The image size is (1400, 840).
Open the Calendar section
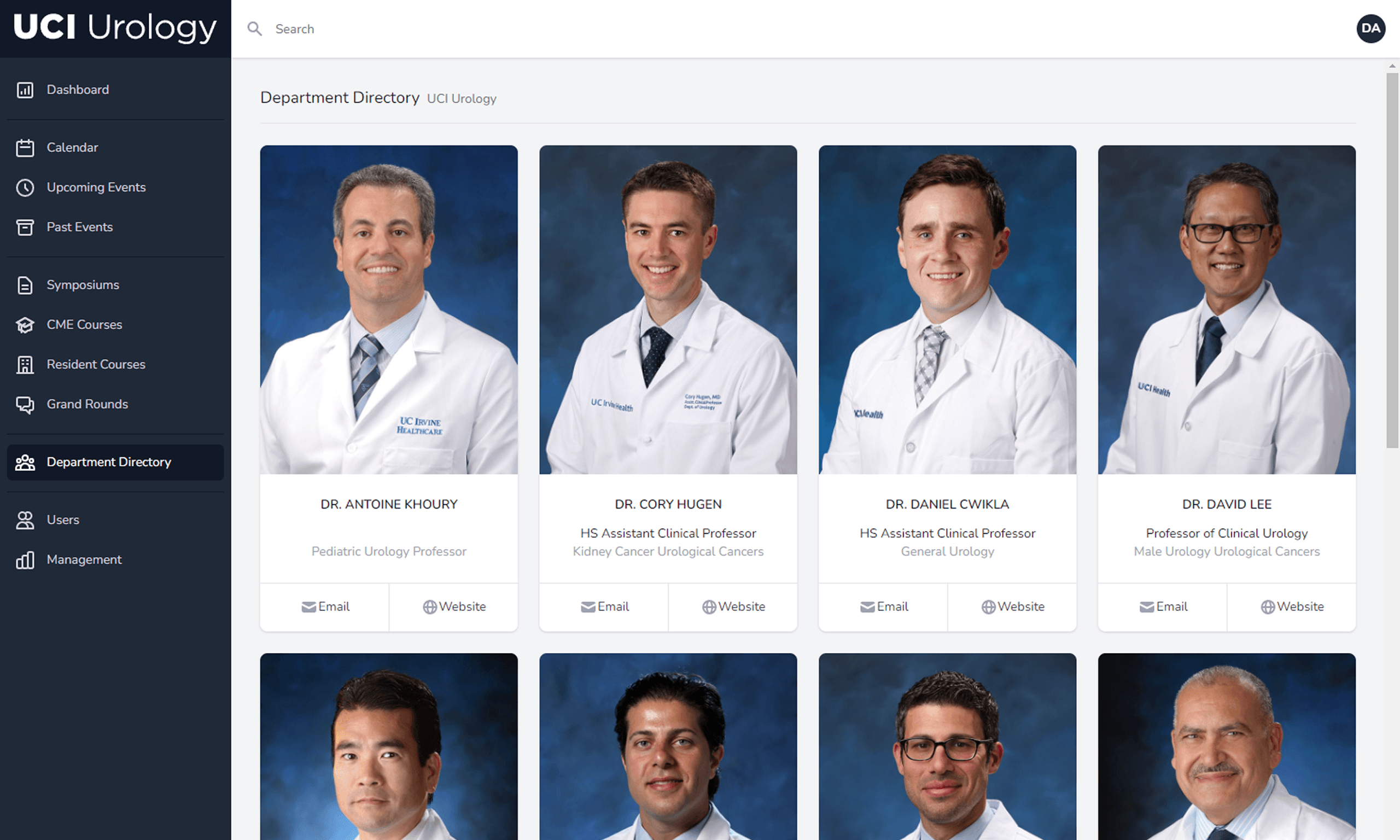(72, 147)
